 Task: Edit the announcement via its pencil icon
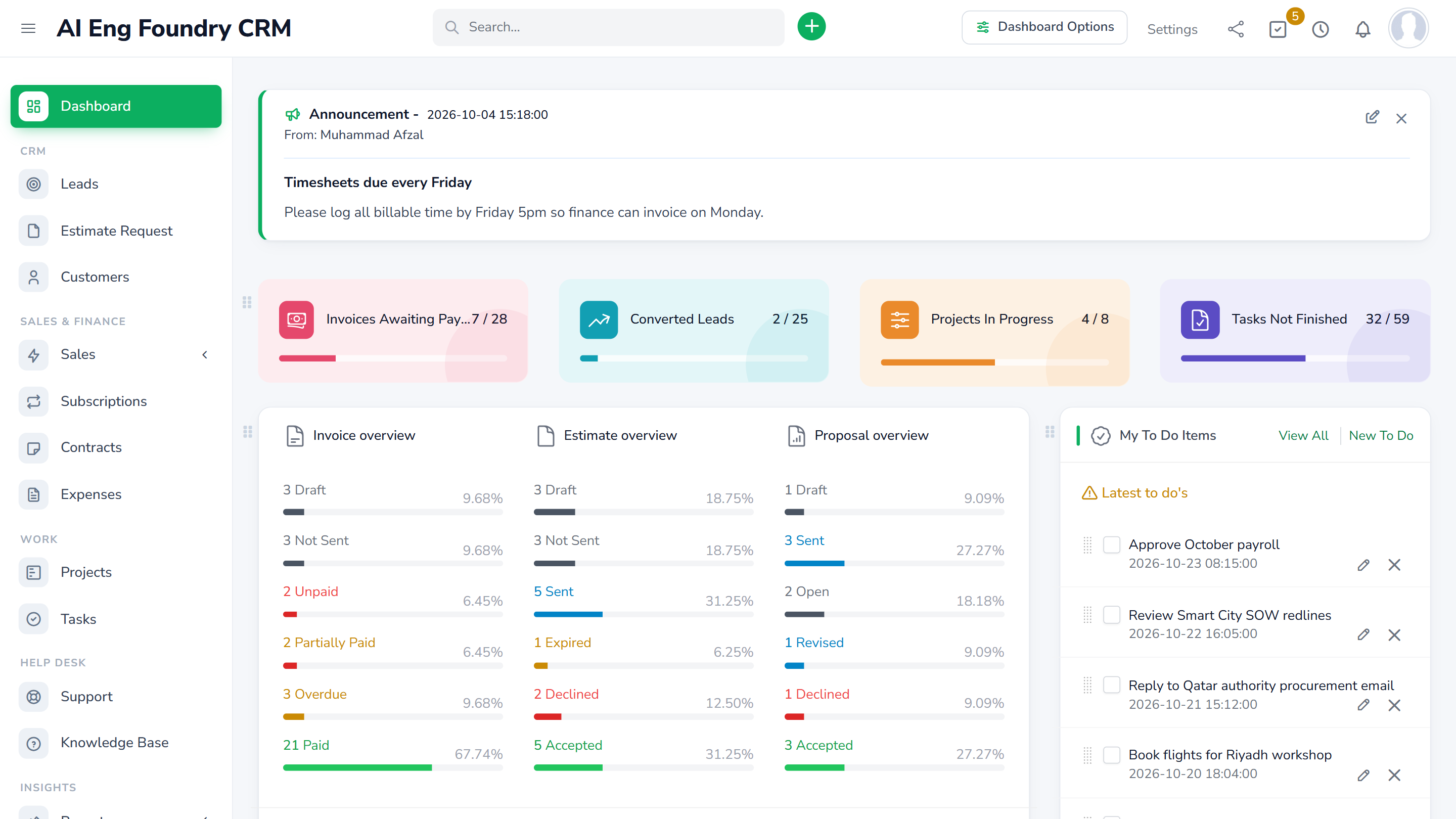1372,118
